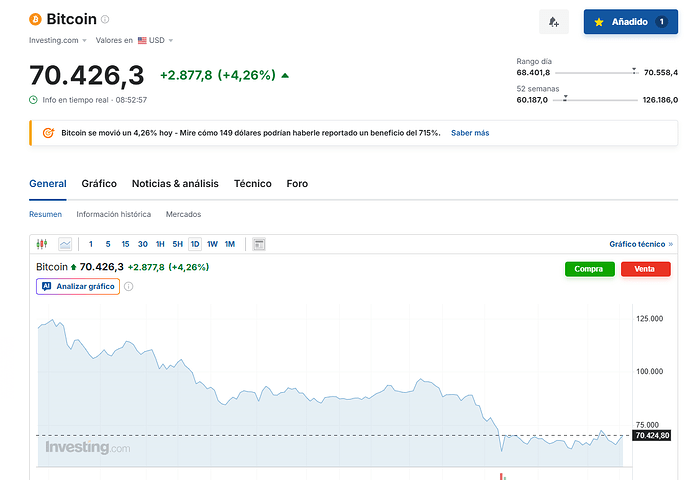Open Información histórica sub-tab

coord(114,214)
